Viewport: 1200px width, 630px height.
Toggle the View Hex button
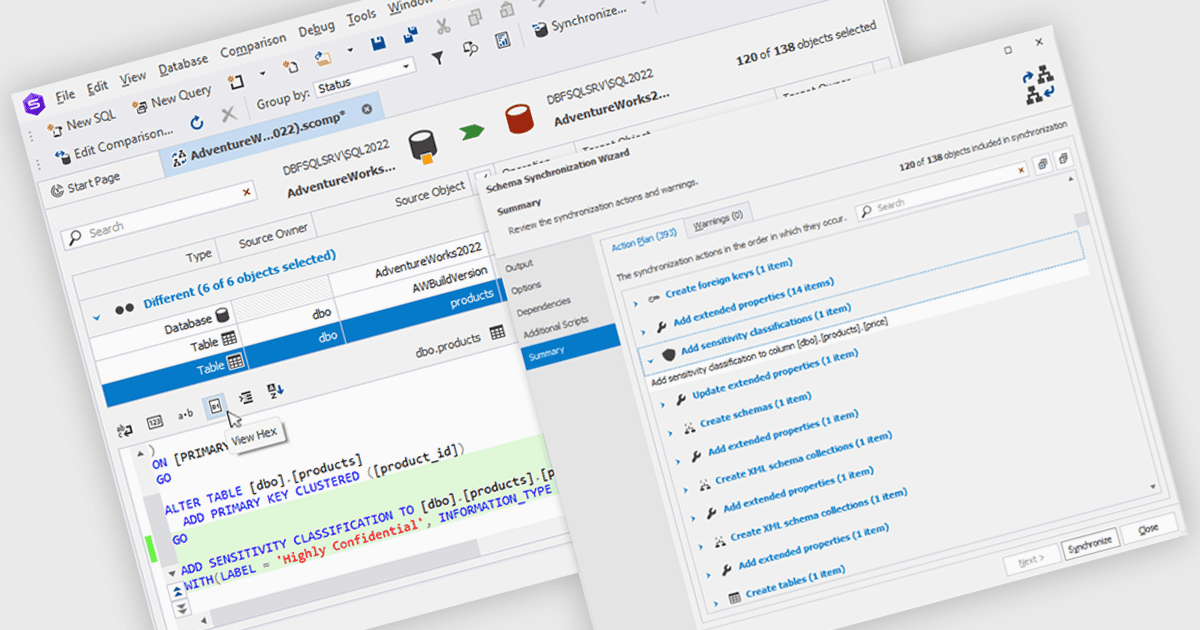pyautogui.click(x=215, y=406)
